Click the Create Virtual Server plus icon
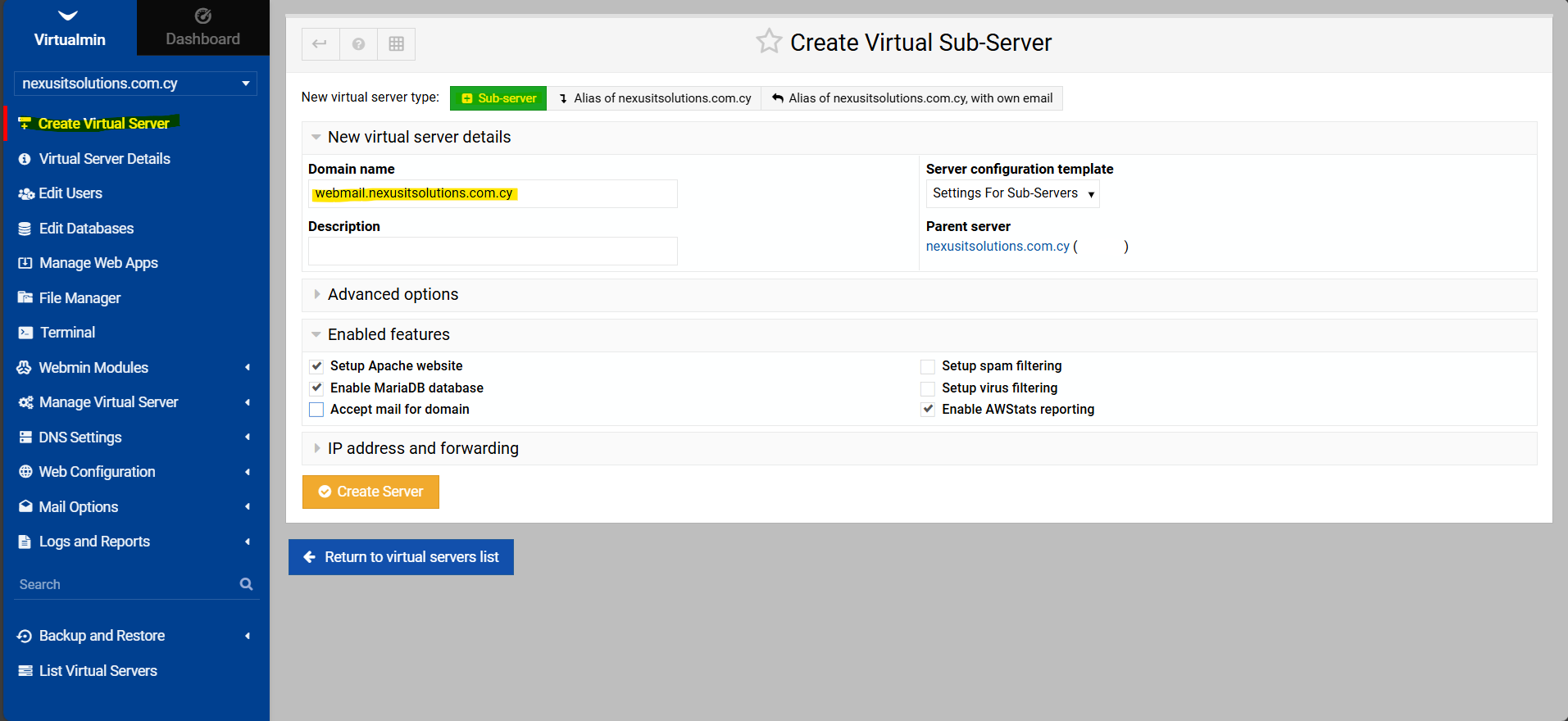This screenshot has height=721, width=1568. (25, 124)
